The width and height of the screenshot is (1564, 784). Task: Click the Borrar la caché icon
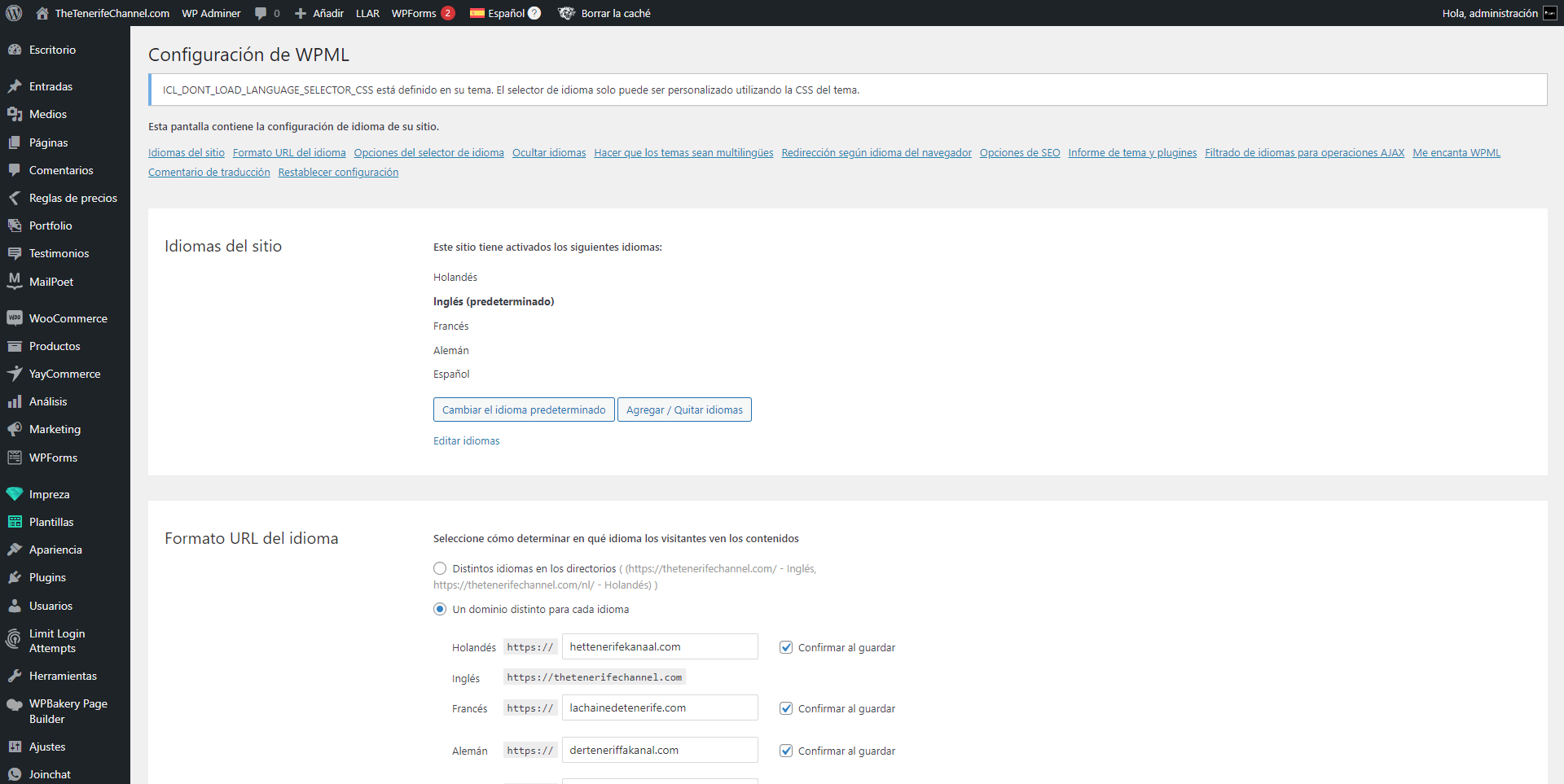point(567,13)
